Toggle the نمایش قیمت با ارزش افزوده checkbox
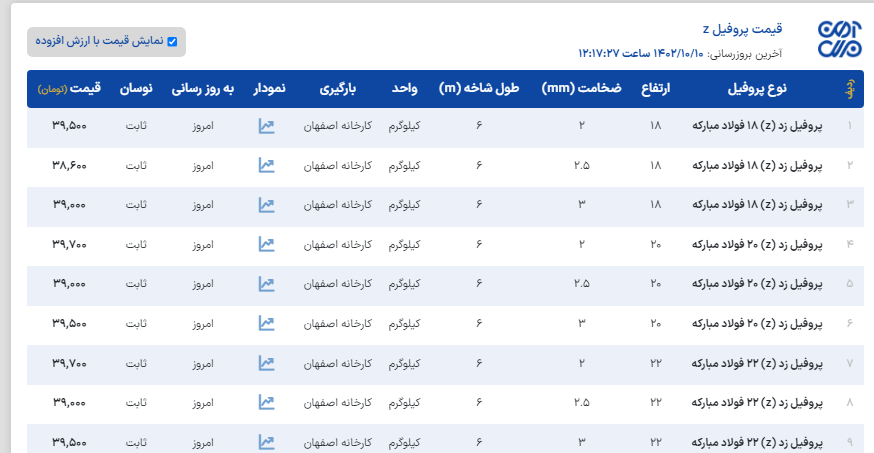This screenshot has height=453, width=874. (x=172, y=42)
